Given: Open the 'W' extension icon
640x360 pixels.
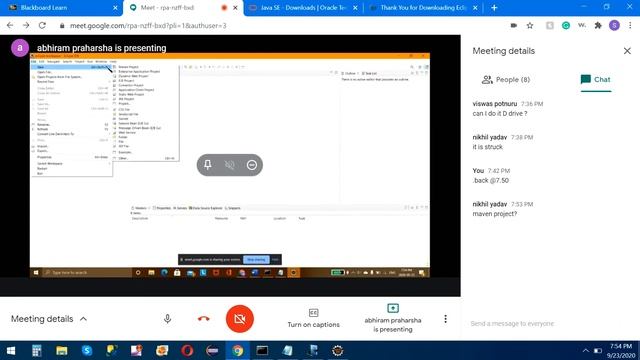Looking at the screenshot, I should pyautogui.click(x=582, y=25).
